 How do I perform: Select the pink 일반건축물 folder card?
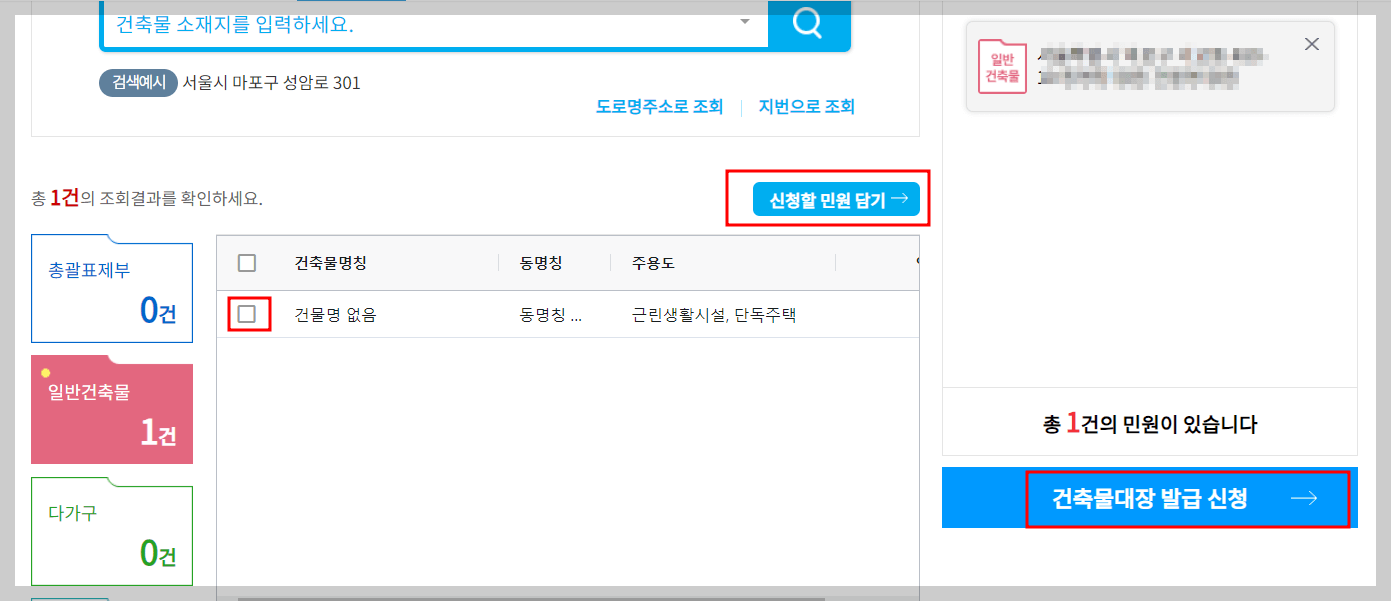(x=112, y=411)
